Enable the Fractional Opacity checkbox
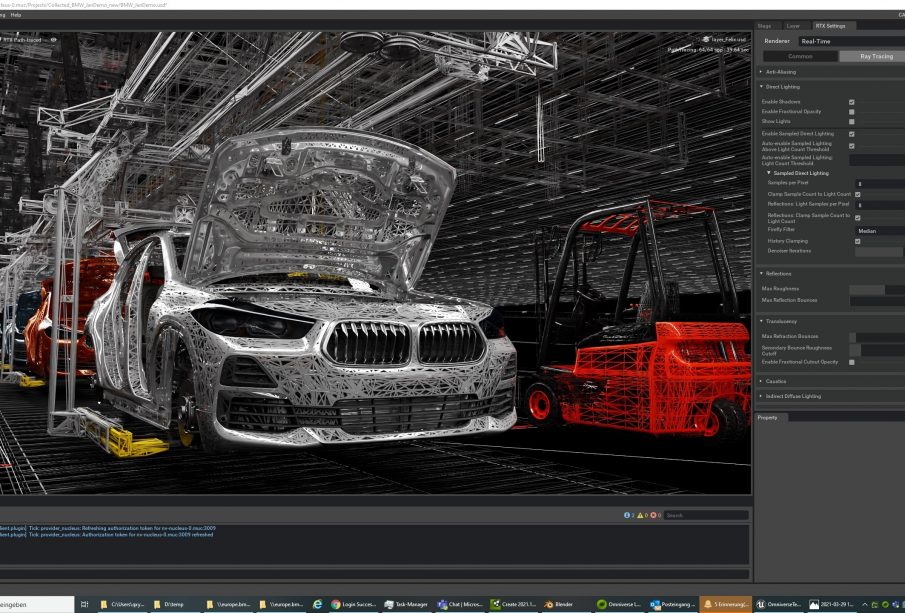The width and height of the screenshot is (905, 613). 851,112
